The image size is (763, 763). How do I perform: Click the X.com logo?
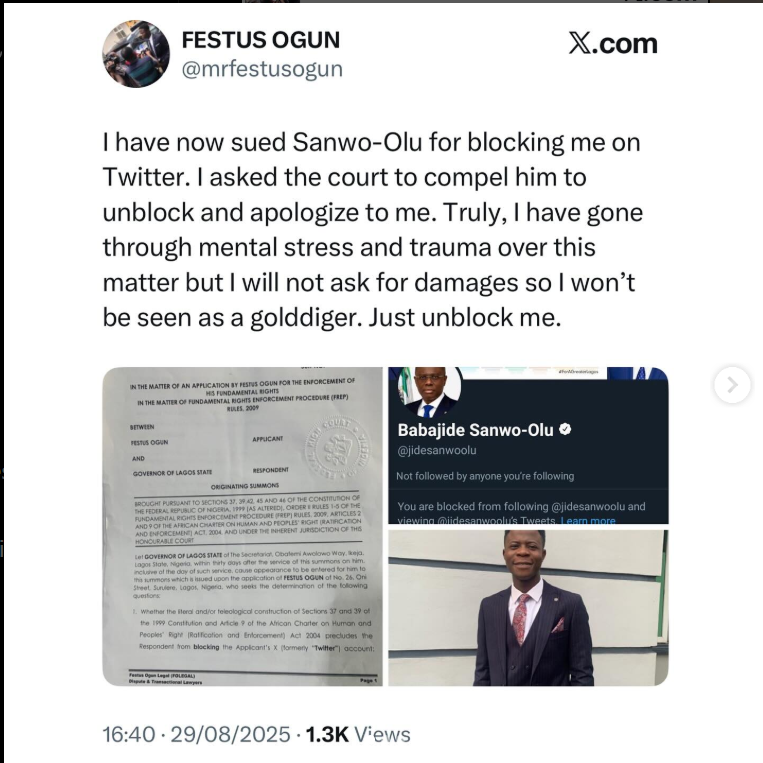tap(612, 44)
